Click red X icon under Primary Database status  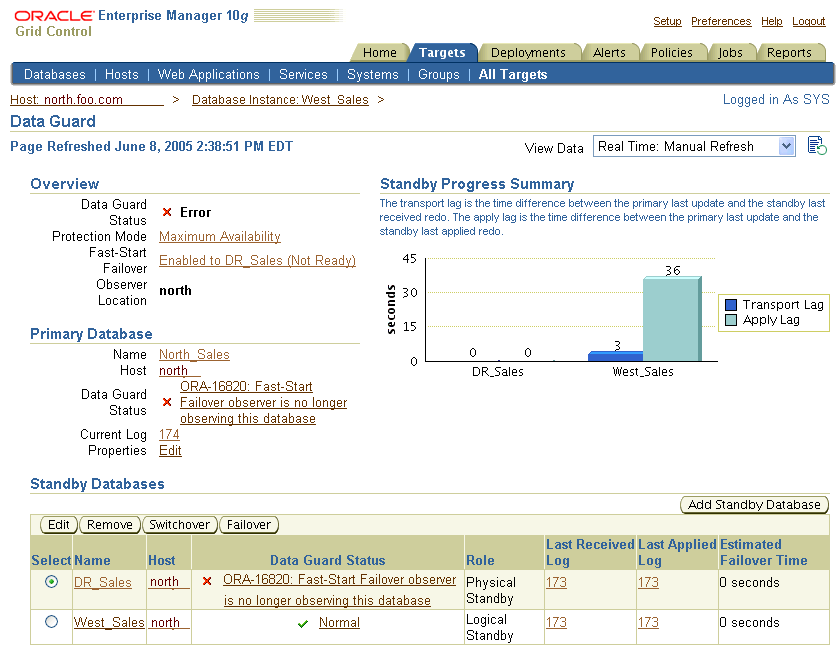click(168, 403)
